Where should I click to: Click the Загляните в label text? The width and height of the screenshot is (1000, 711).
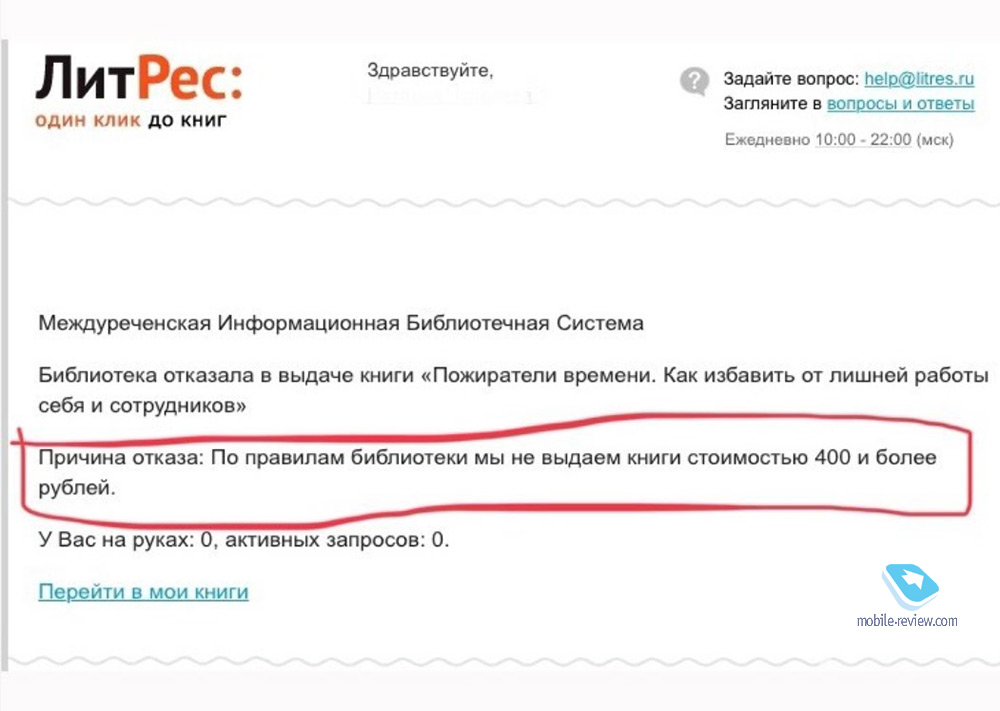coord(772,103)
